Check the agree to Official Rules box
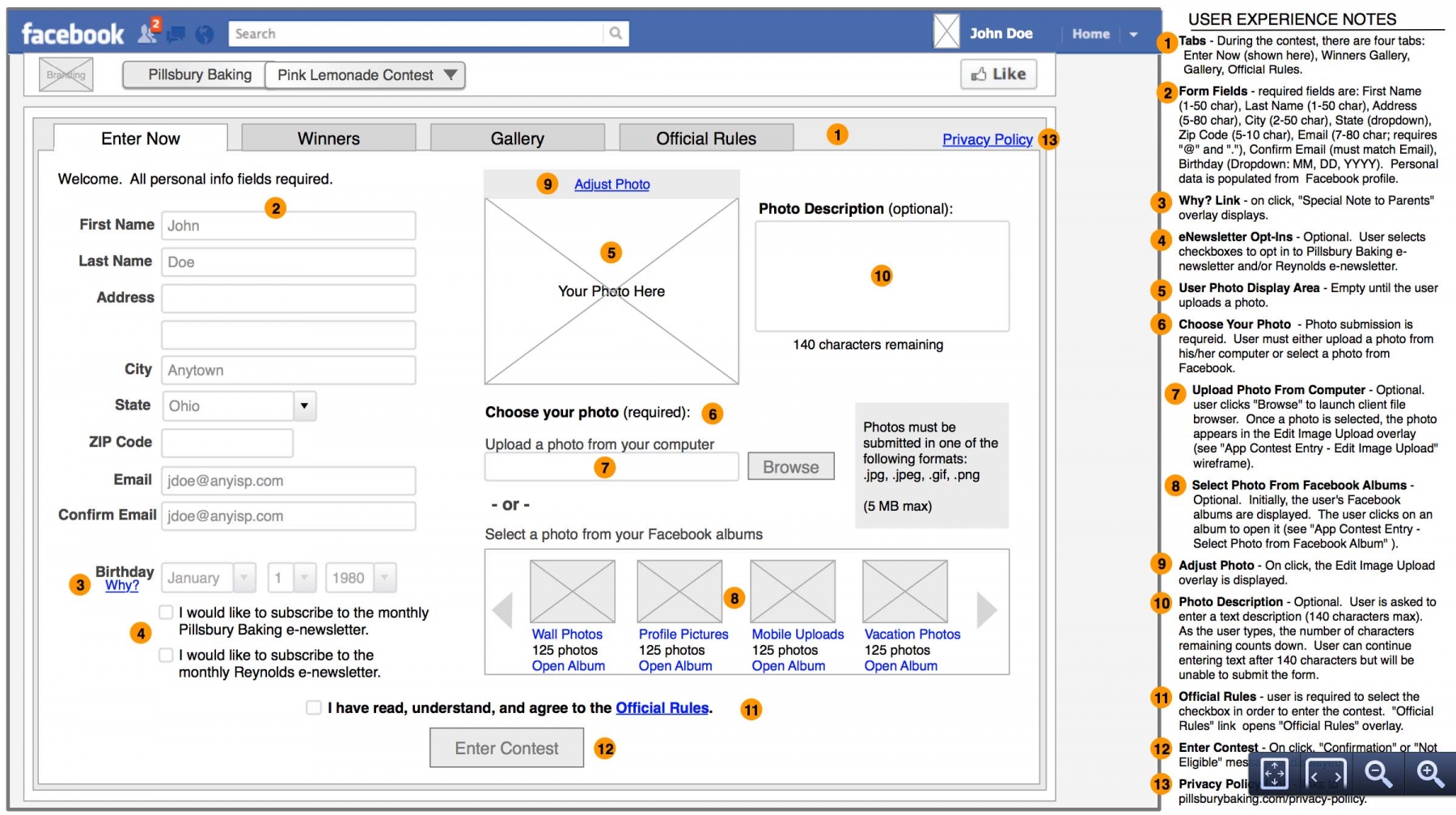This screenshot has height=815, width=1456. [314, 707]
